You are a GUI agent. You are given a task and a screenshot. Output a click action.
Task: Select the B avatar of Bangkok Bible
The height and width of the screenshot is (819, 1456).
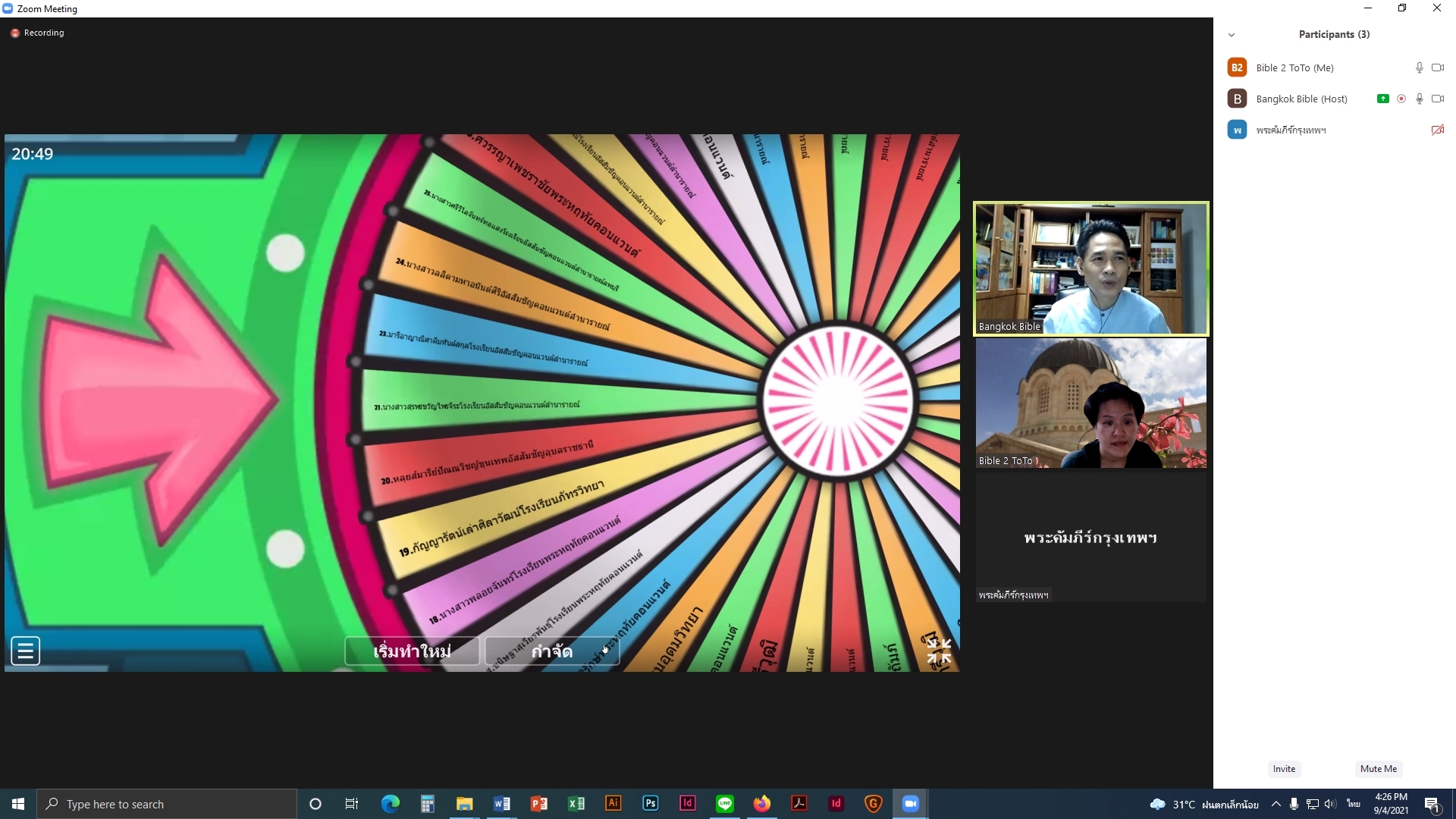[x=1237, y=99]
